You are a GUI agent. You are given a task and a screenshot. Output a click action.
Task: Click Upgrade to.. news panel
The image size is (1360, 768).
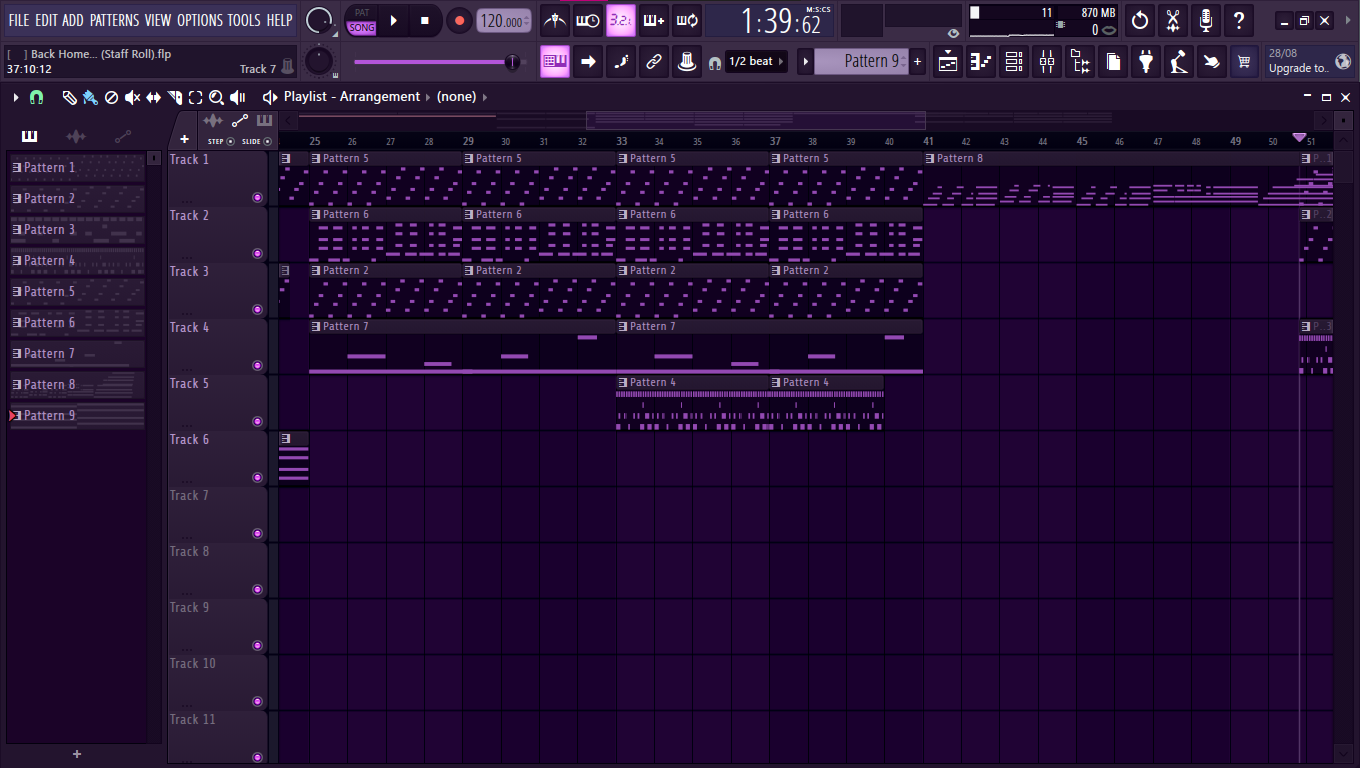[1309, 61]
